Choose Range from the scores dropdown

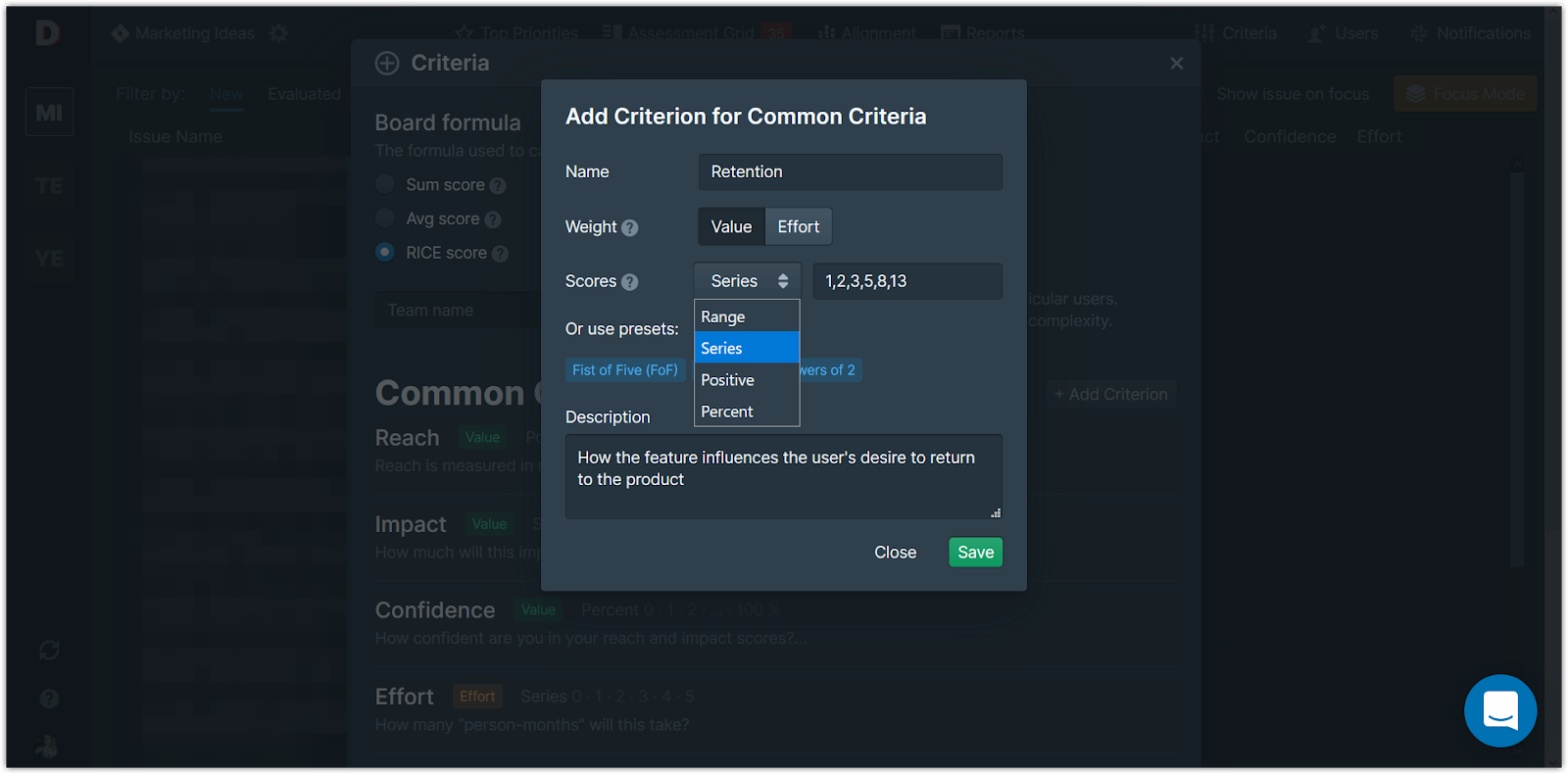747,316
